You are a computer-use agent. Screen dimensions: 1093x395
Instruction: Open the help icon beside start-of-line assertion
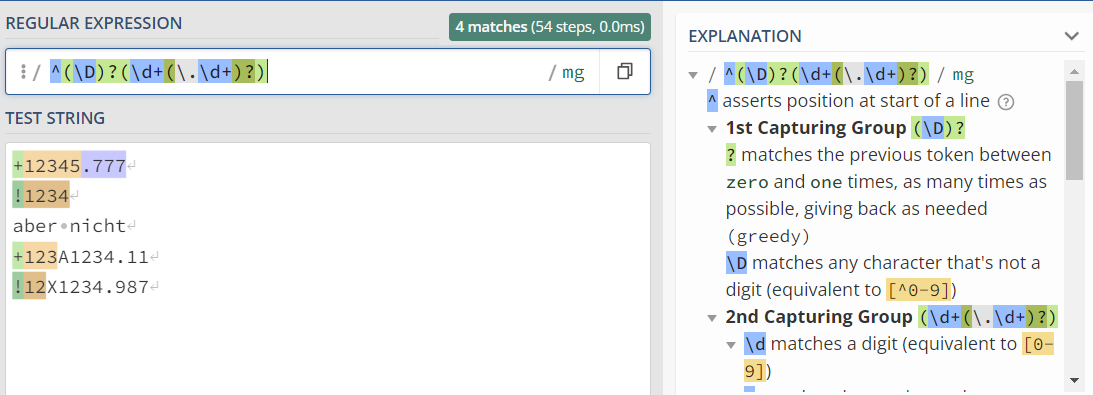[1005, 102]
